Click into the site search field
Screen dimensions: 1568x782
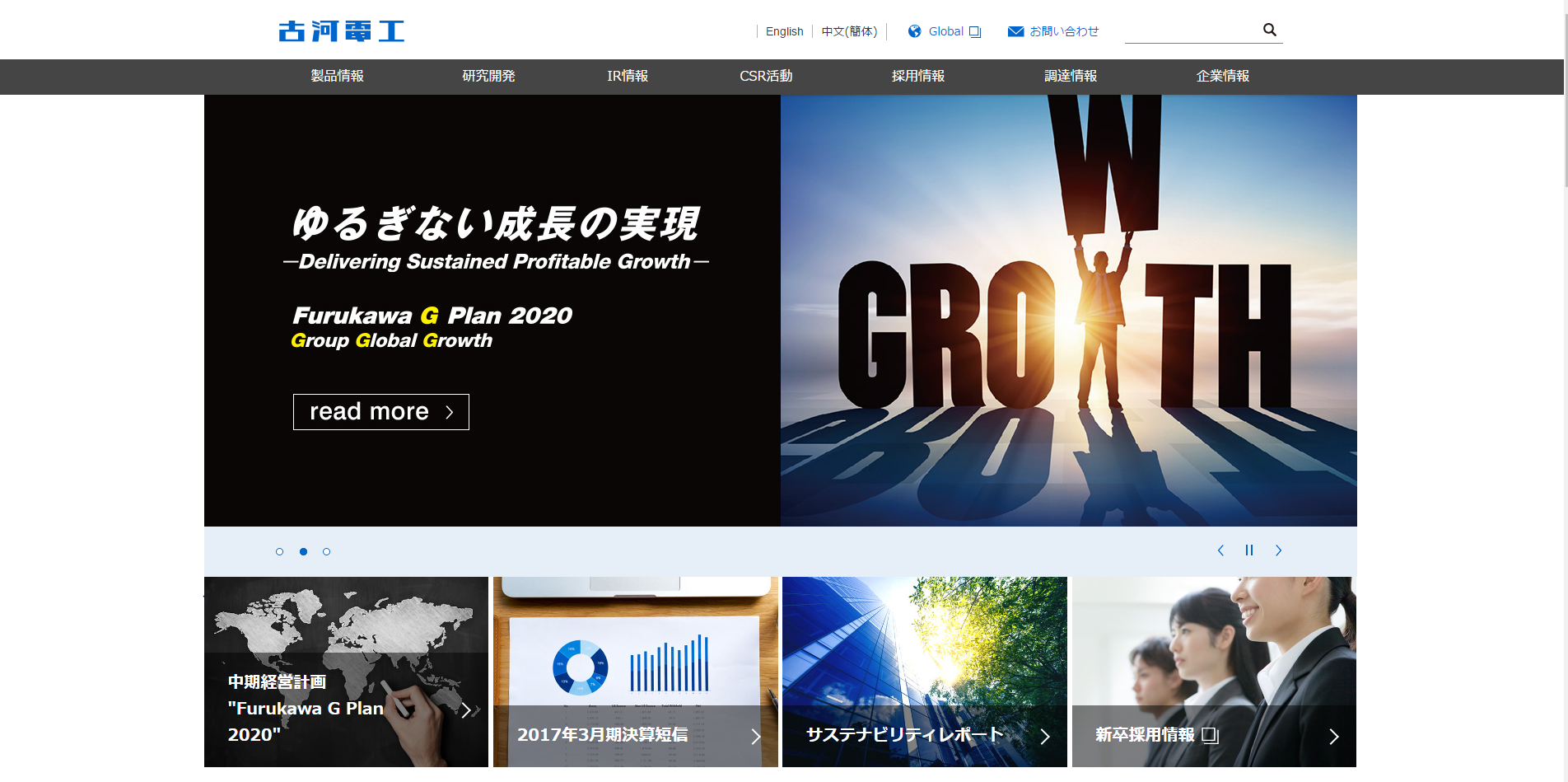click(1191, 30)
